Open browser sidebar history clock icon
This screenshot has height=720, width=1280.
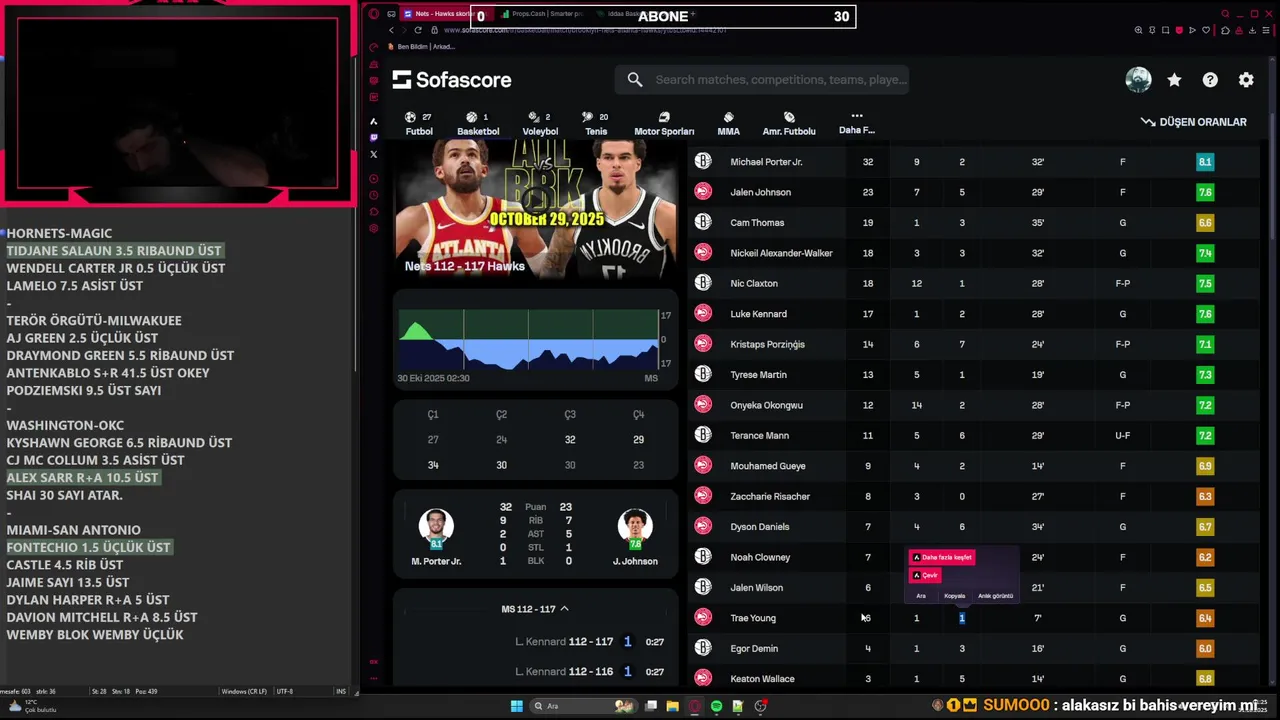[374, 195]
